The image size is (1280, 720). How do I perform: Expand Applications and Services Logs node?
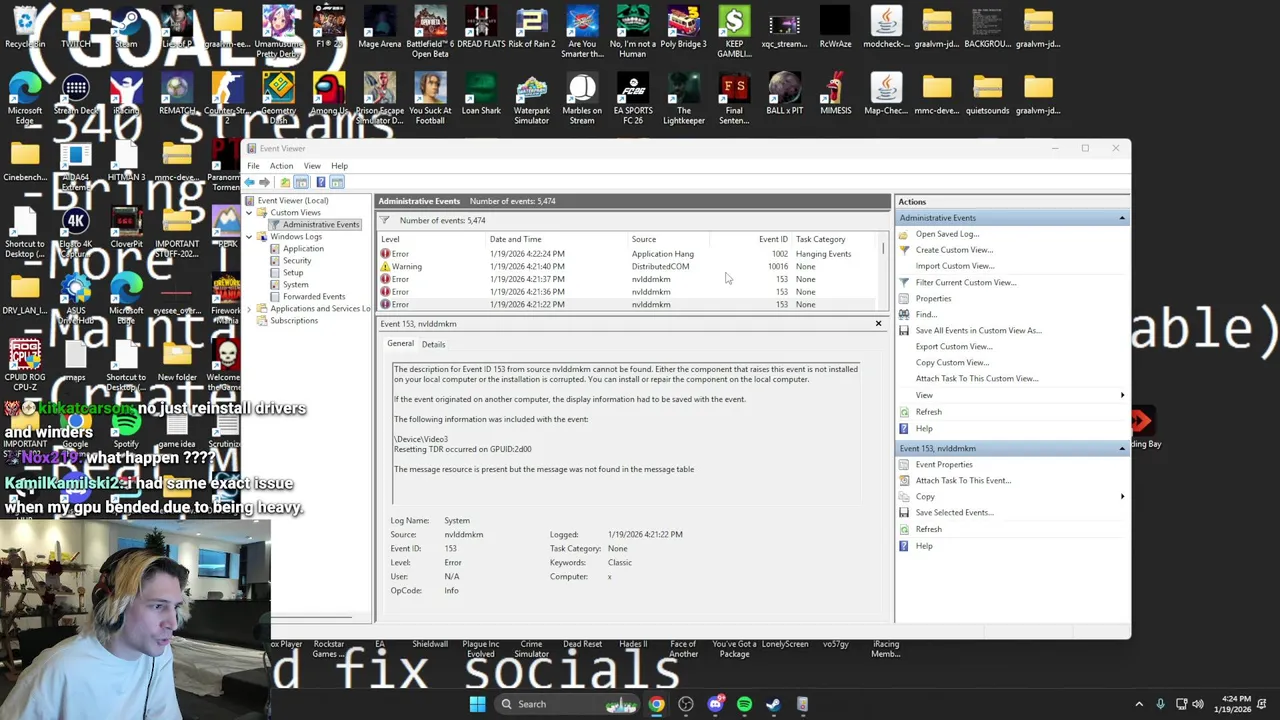[x=249, y=309]
